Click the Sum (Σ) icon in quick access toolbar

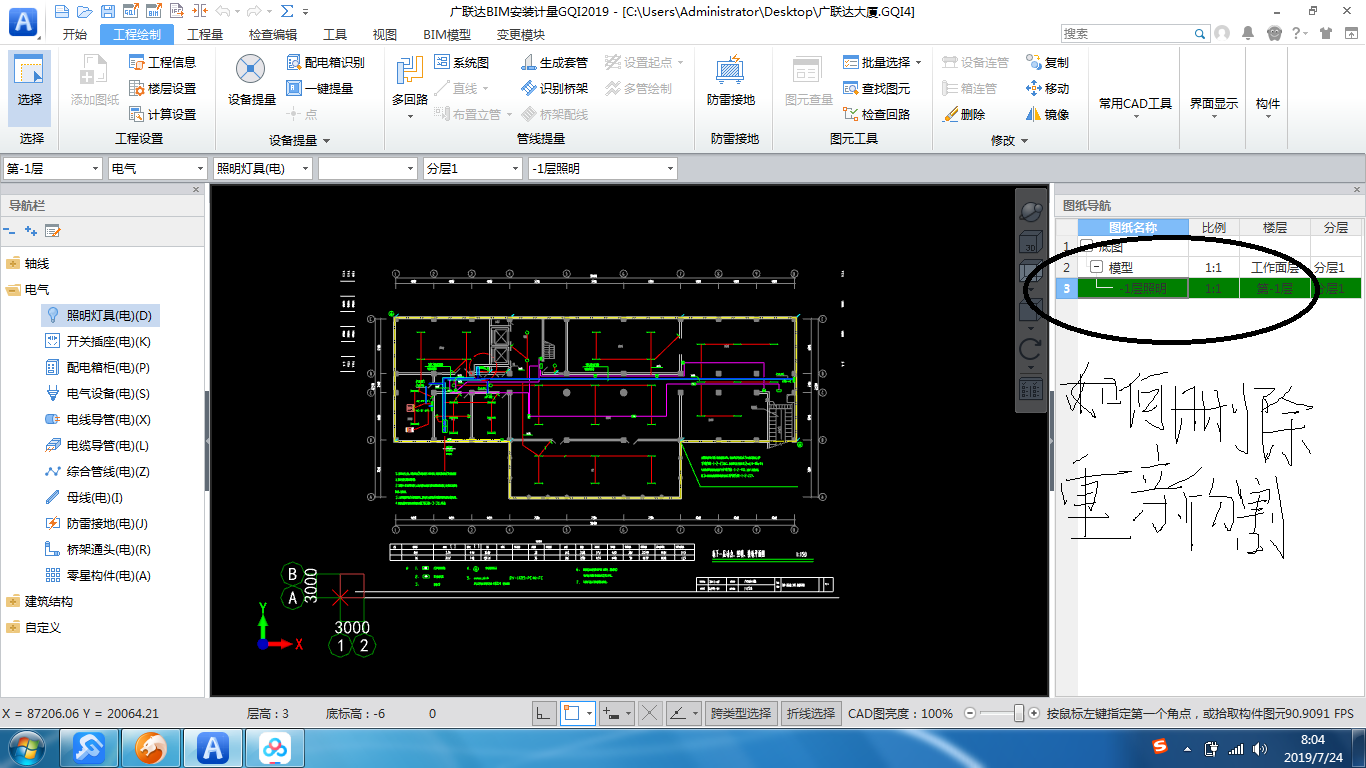(287, 11)
